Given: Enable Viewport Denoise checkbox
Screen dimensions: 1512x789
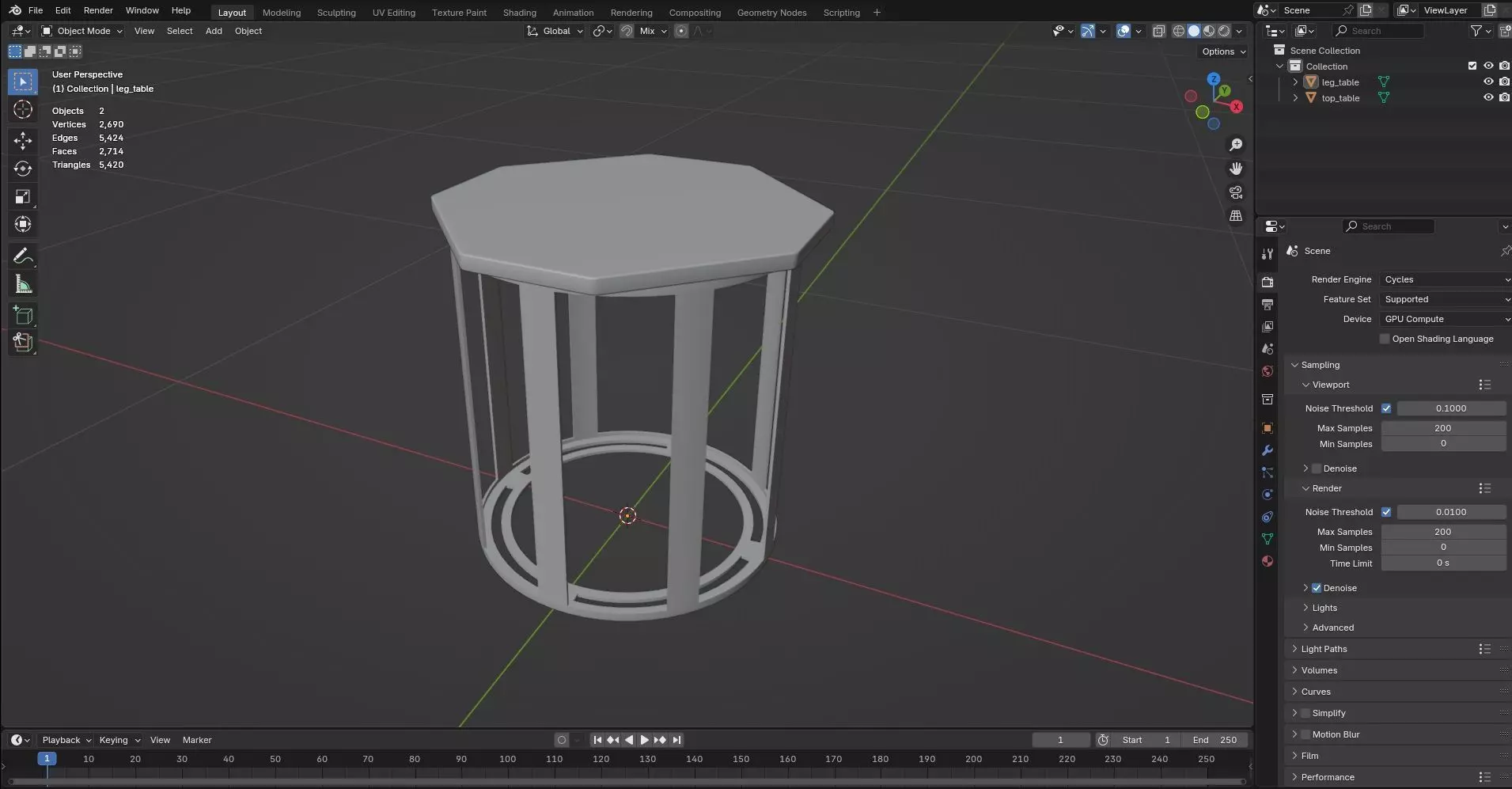Looking at the screenshot, I should coord(1317,468).
